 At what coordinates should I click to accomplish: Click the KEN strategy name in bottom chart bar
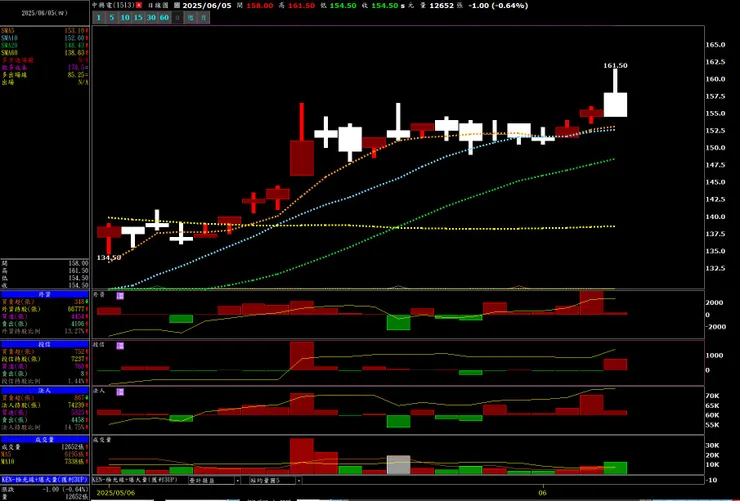135,480
